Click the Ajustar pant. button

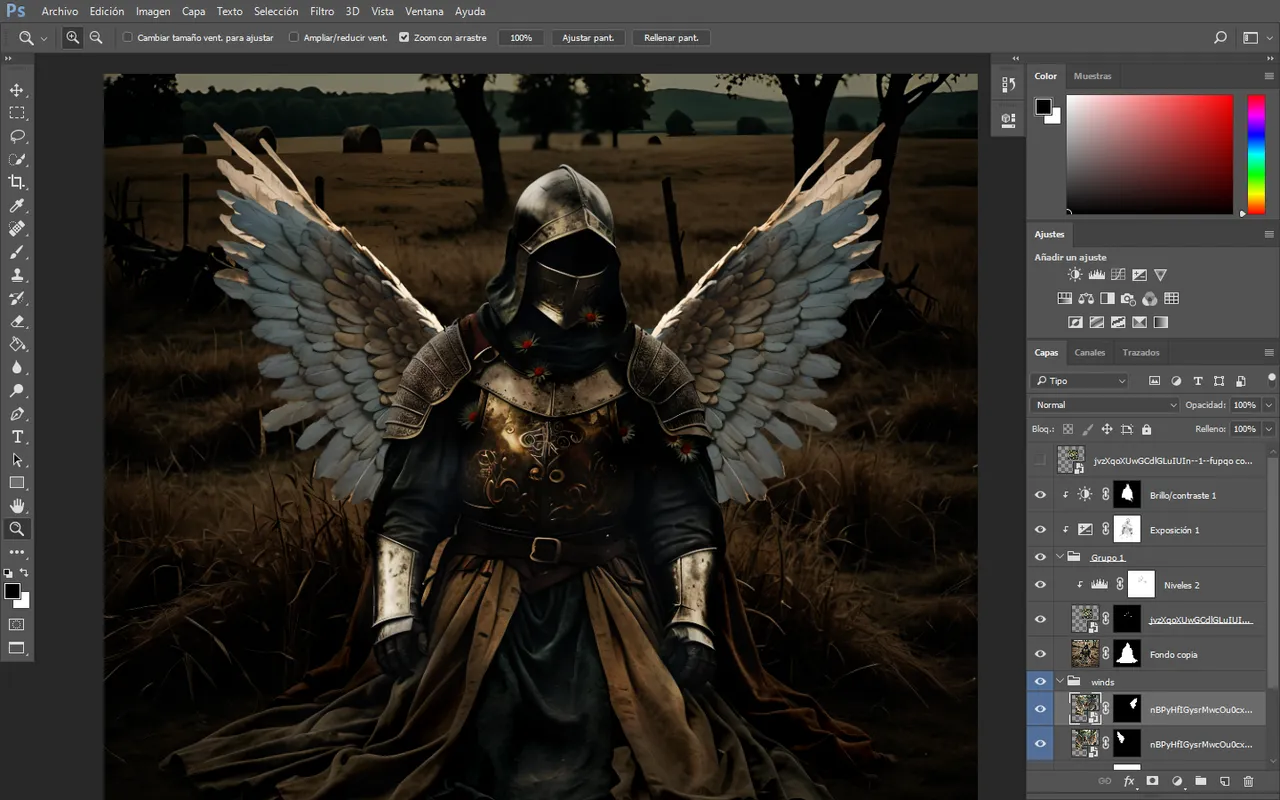(588, 37)
